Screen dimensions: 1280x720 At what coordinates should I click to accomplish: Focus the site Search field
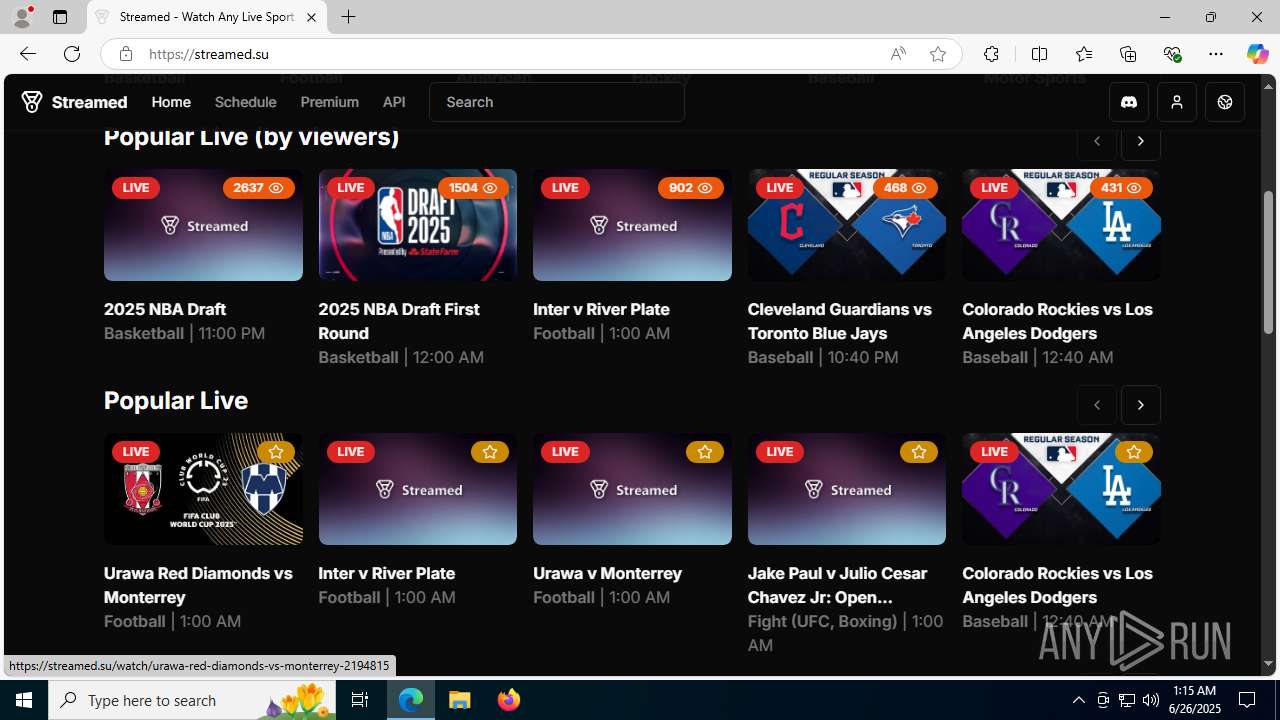557,102
